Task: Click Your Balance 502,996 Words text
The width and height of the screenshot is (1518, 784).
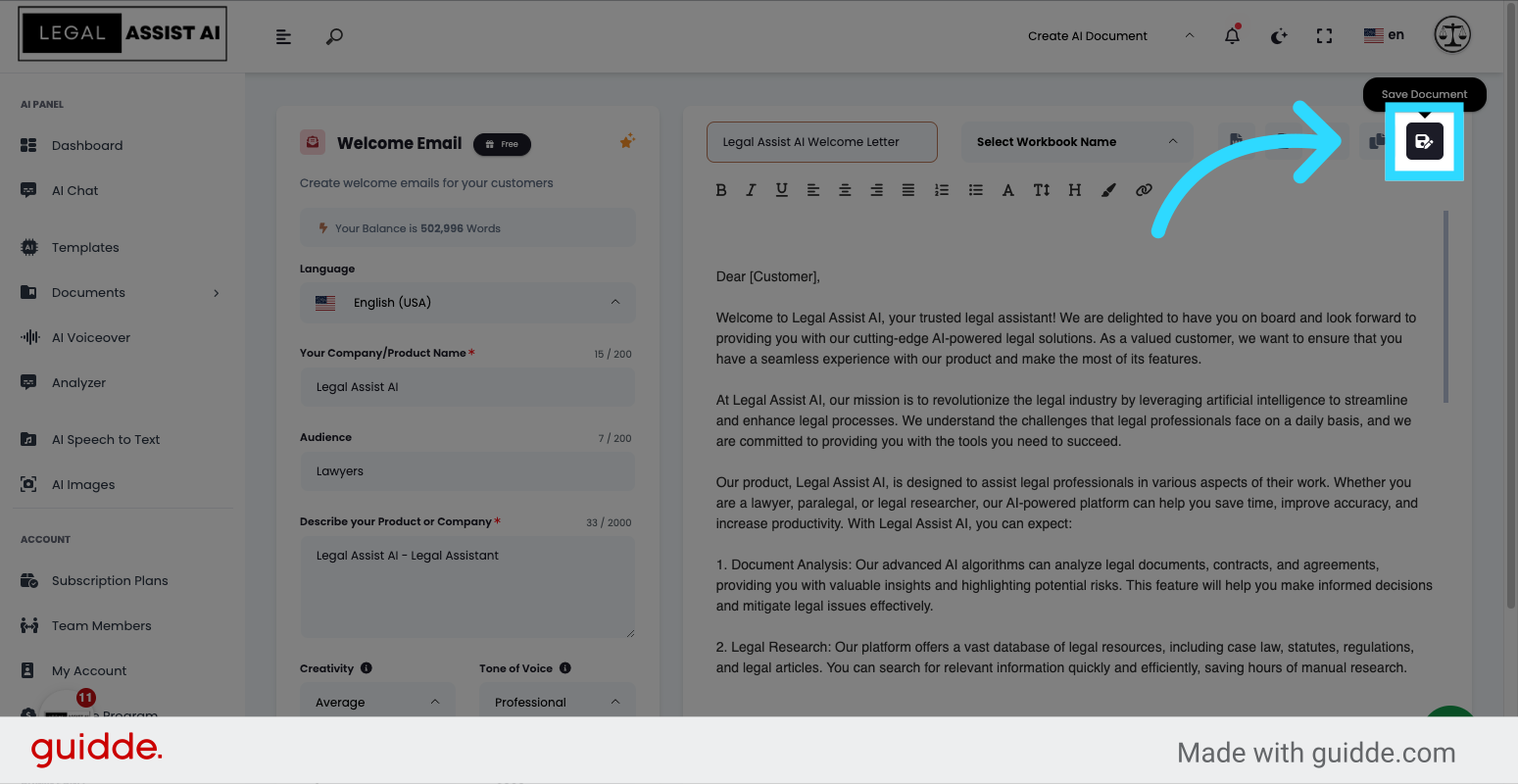Action: click(417, 228)
